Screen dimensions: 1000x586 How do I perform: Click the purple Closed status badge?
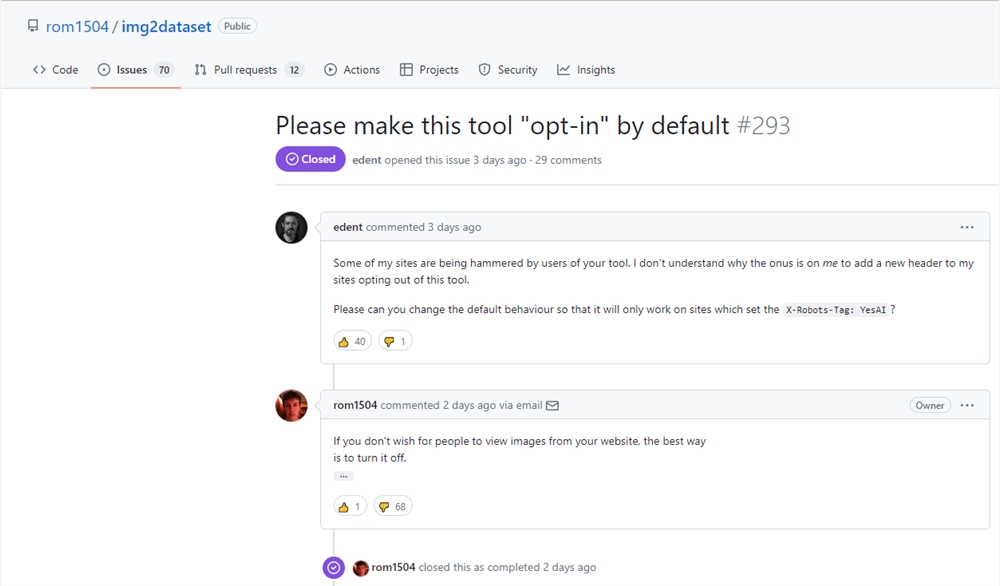click(x=310, y=159)
